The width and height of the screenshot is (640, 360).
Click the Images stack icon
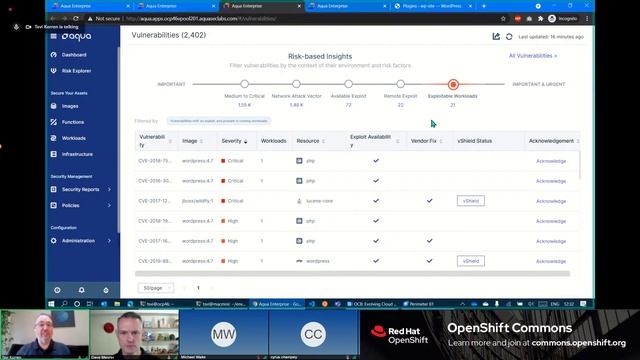[x=53, y=106]
